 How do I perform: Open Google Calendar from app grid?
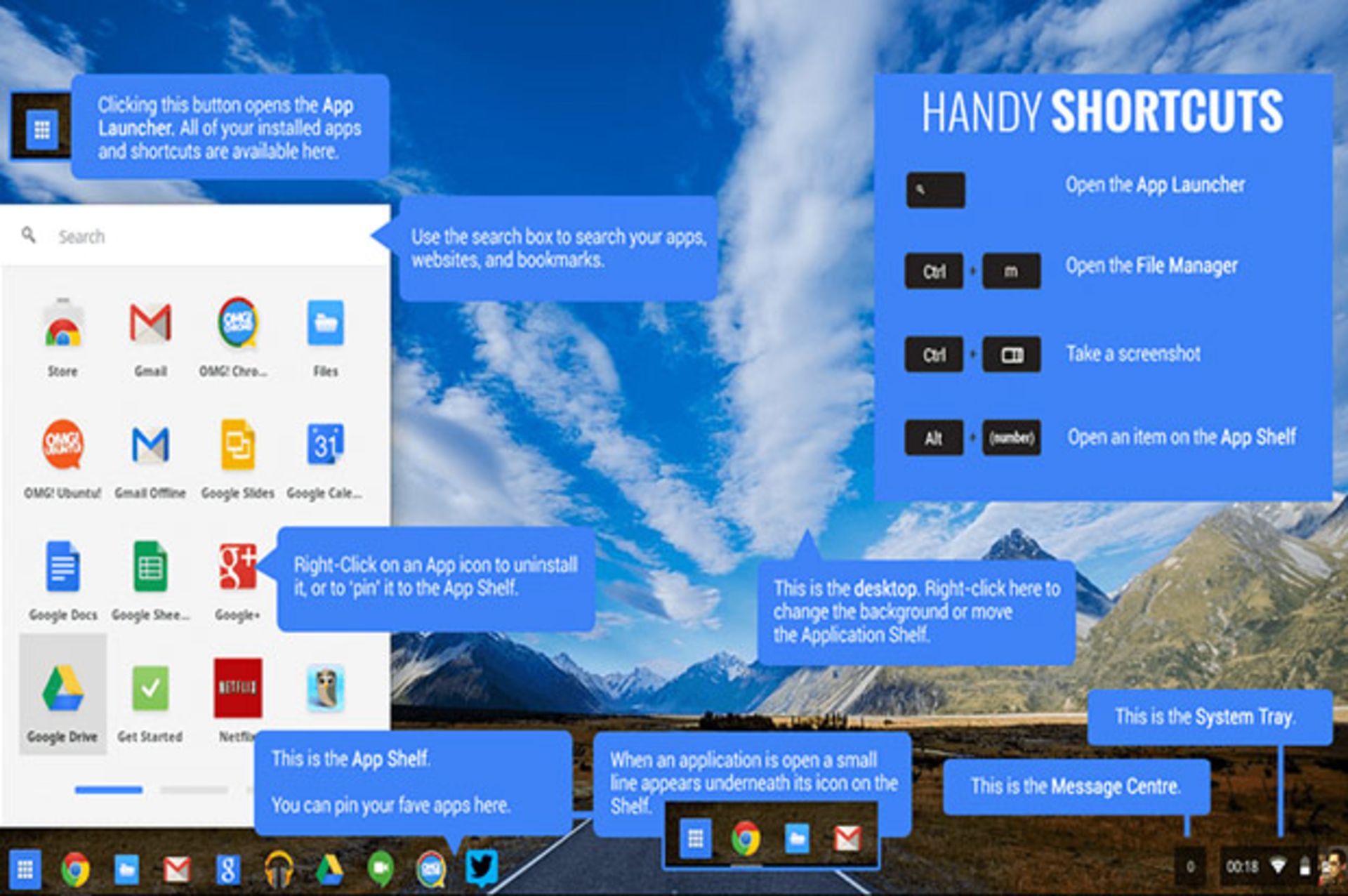click(324, 445)
